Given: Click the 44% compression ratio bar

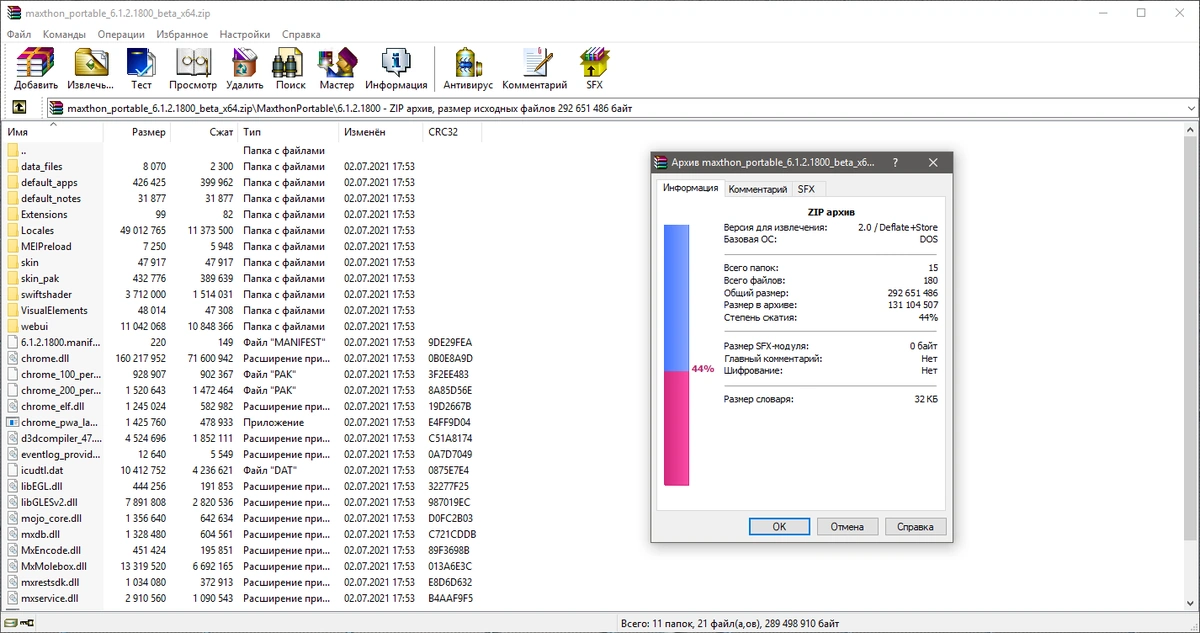Looking at the screenshot, I should (677, 355).
